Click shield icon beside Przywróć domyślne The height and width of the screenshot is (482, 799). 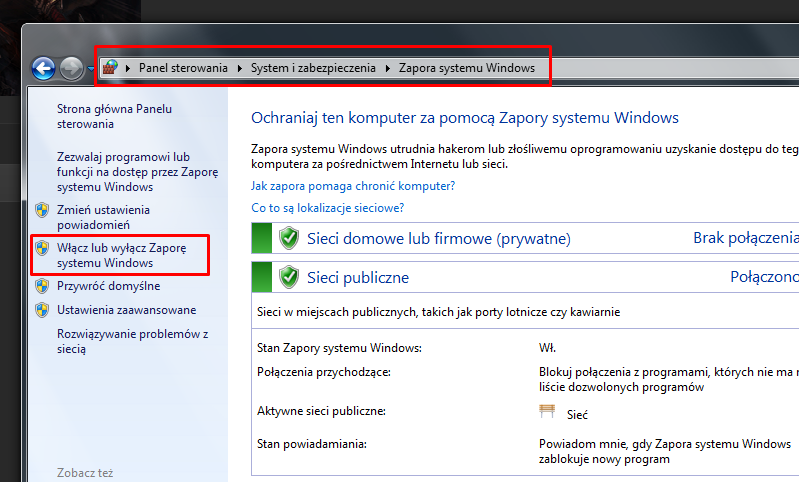pyautogui.click(x=42, y=286)
